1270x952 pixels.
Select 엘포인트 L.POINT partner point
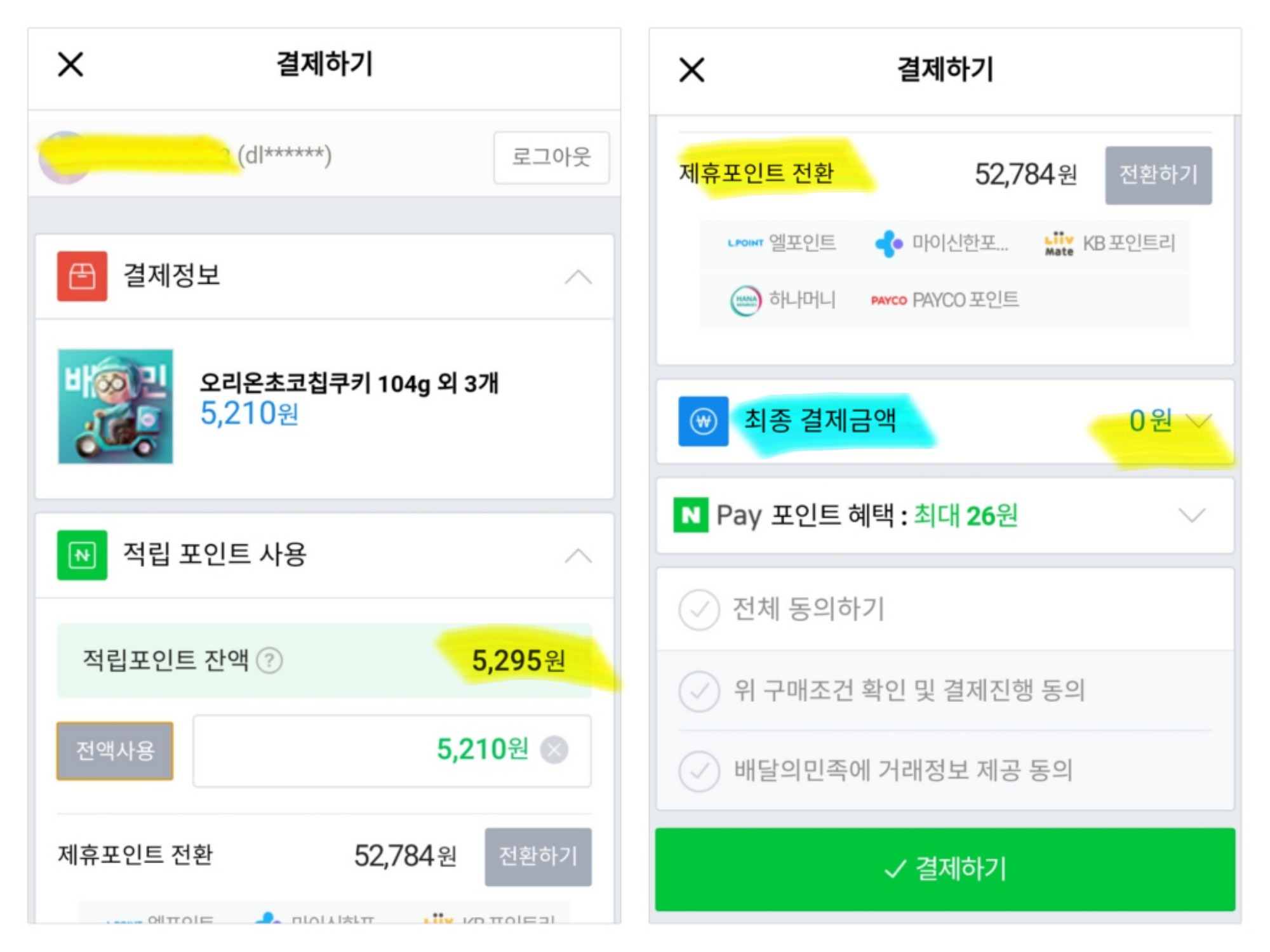coord(782,242)
